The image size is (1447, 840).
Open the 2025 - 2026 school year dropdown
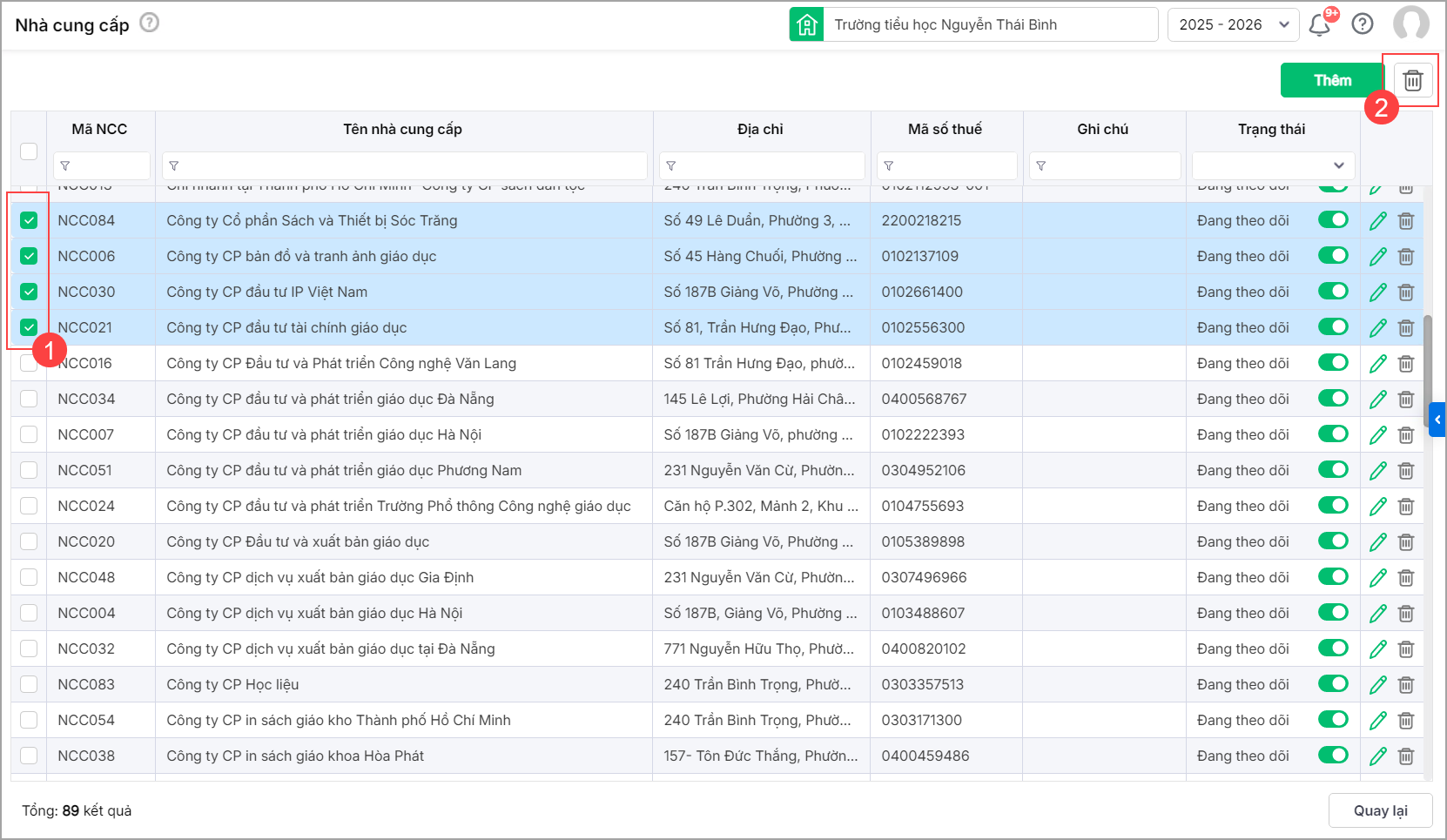[x=1233, y=24]
